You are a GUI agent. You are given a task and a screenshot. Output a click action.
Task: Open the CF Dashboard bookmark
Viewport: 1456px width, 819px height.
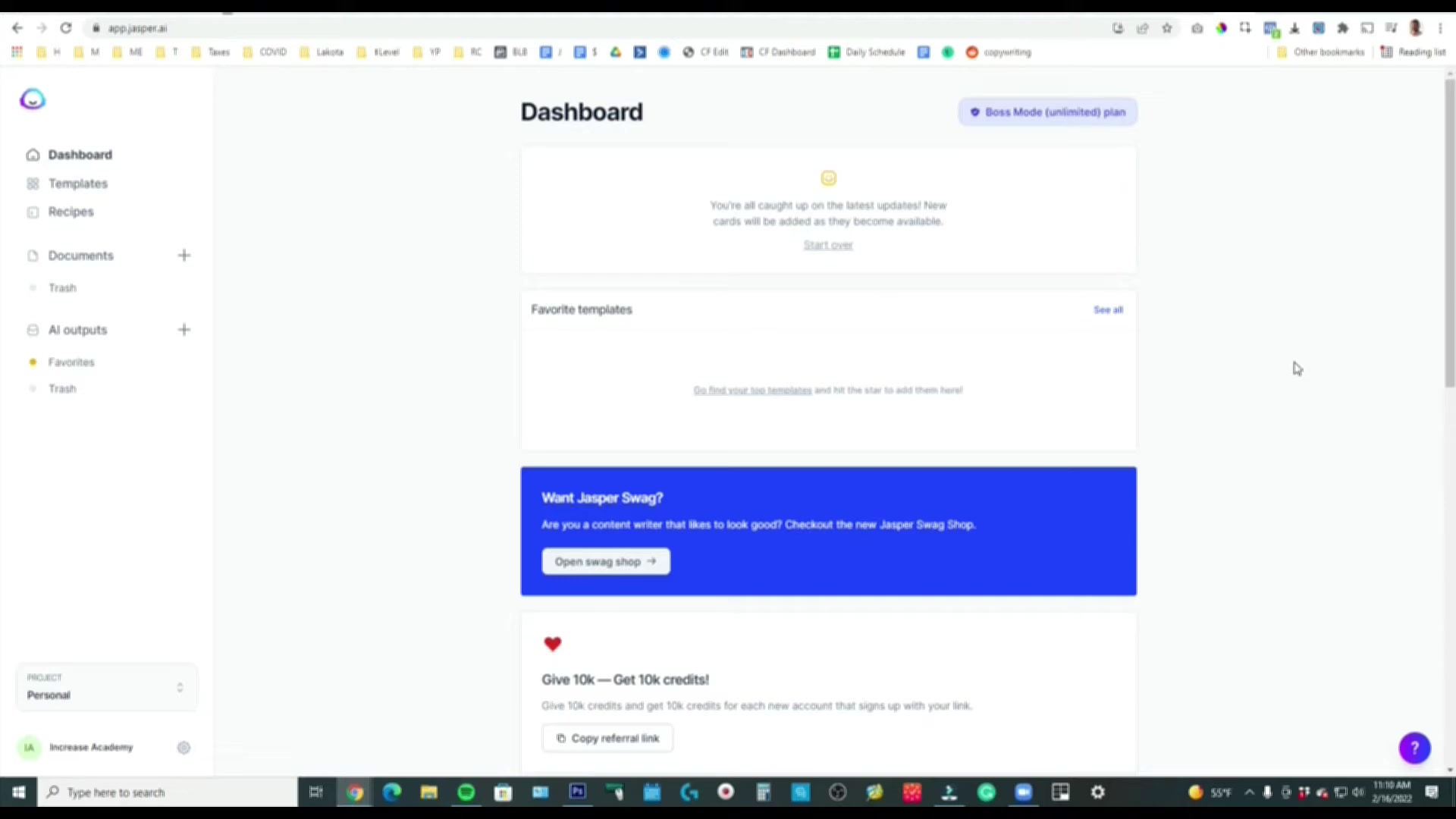778,52
